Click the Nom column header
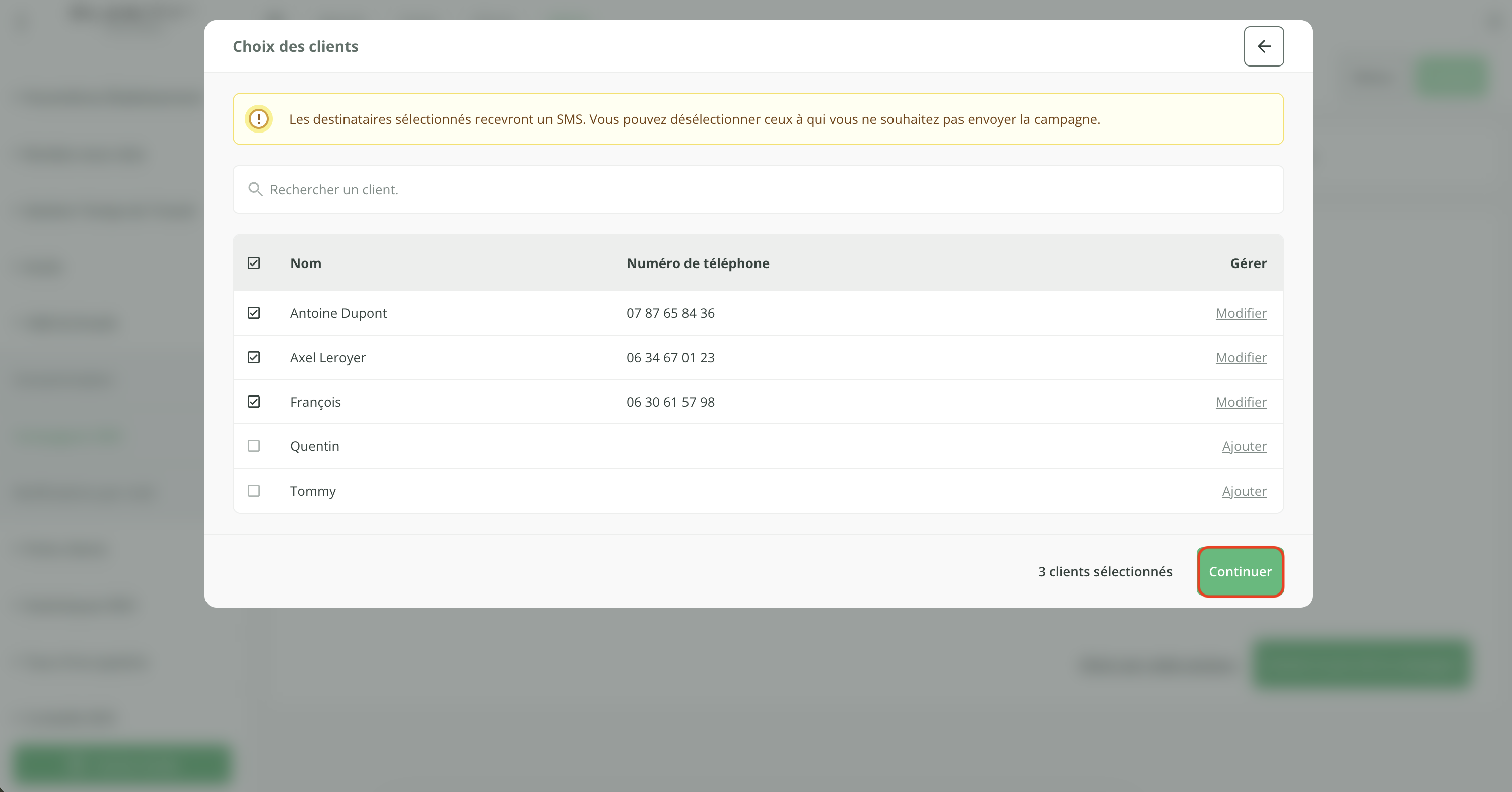1512x792 pixels. (x=306, y=263)
